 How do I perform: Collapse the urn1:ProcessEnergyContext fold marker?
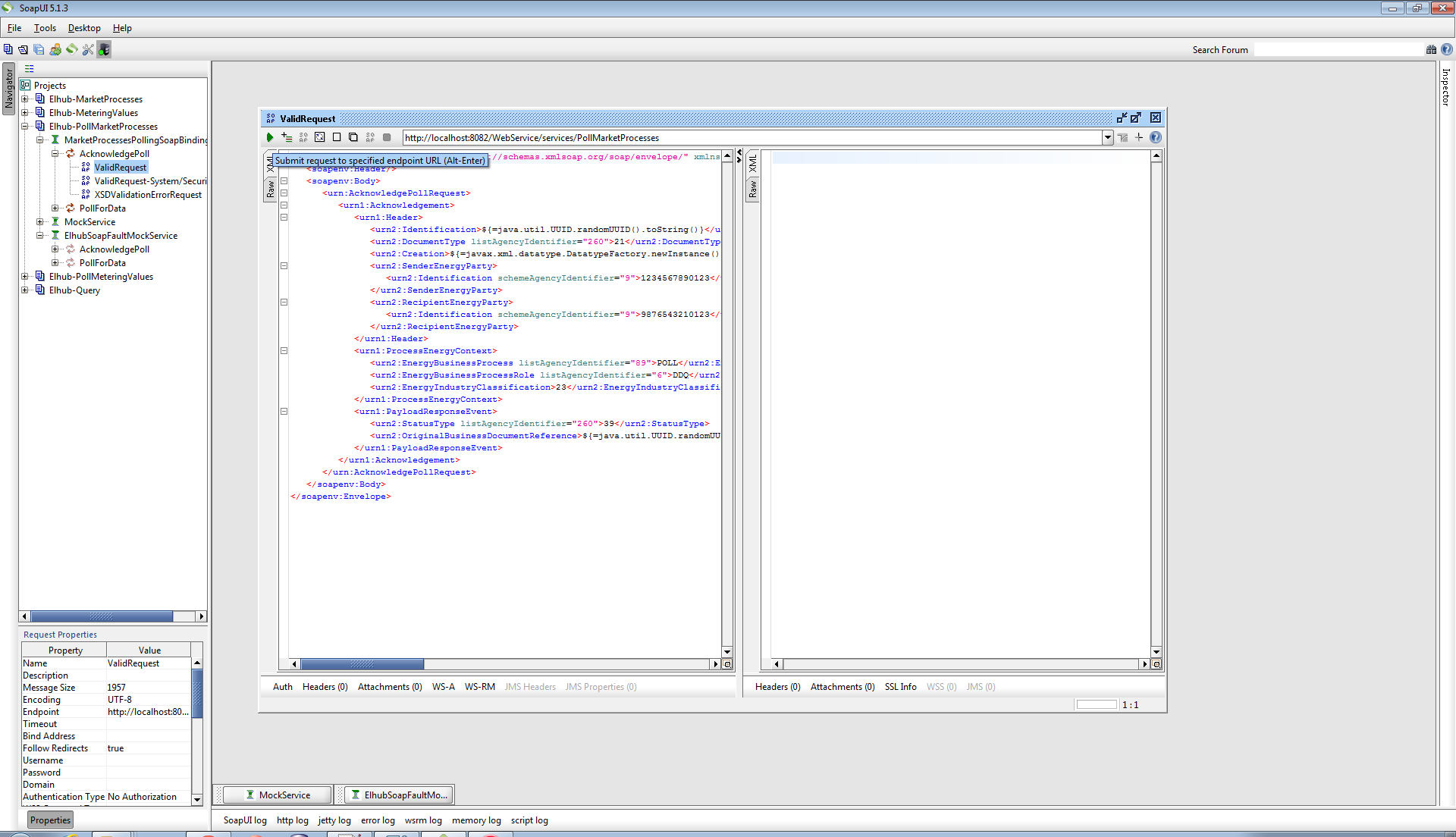tap(284, 351)
